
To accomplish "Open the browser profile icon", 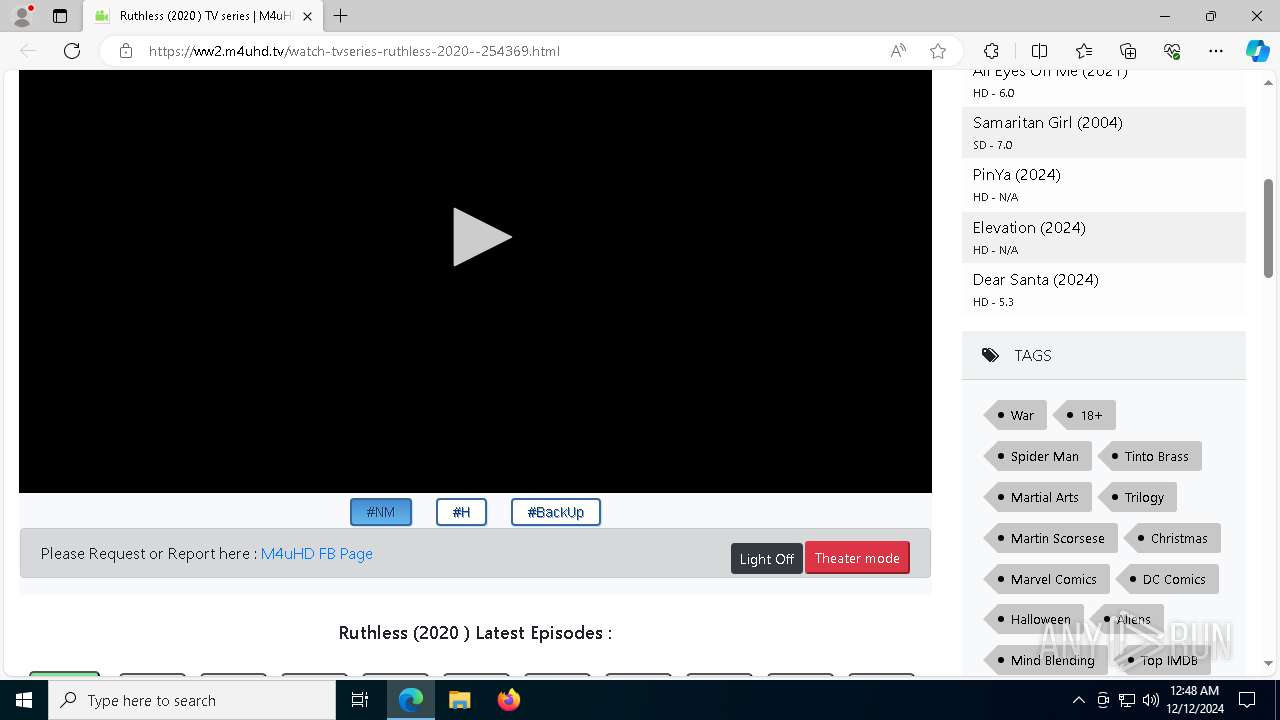I will (x=22, y=16).
